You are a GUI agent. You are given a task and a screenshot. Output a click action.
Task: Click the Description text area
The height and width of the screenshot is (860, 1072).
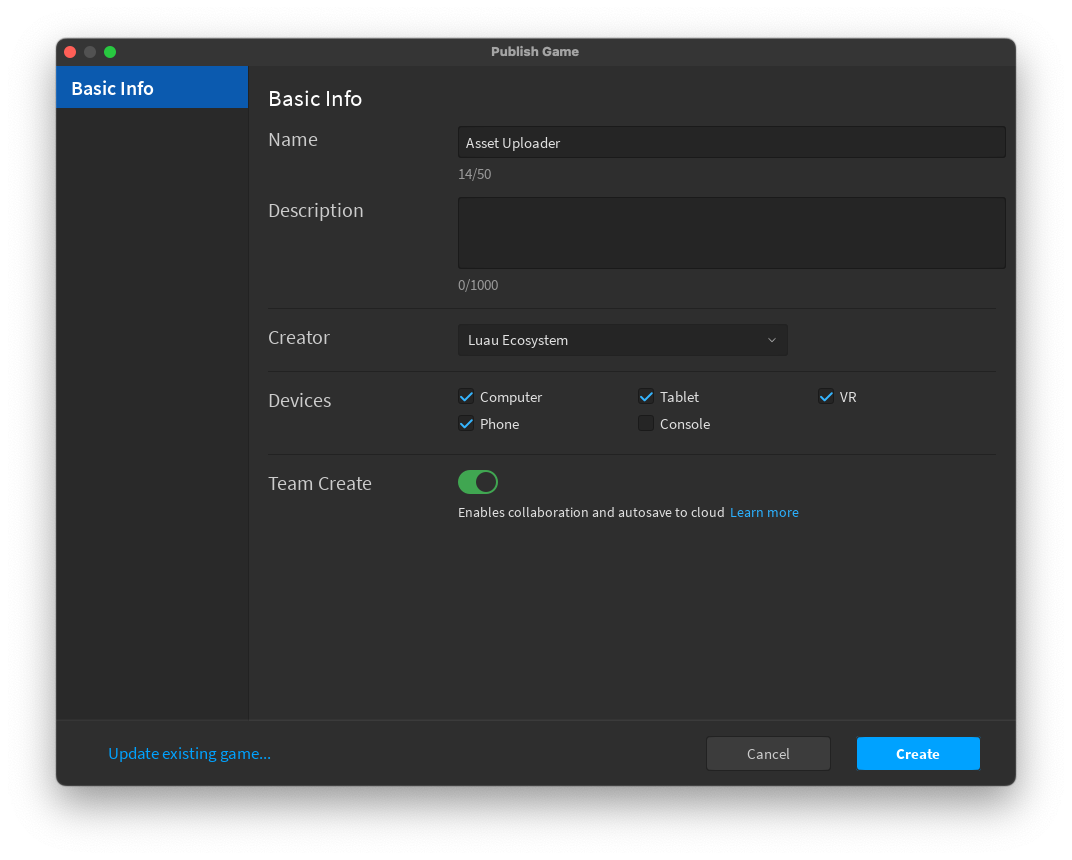click(731, 232)
